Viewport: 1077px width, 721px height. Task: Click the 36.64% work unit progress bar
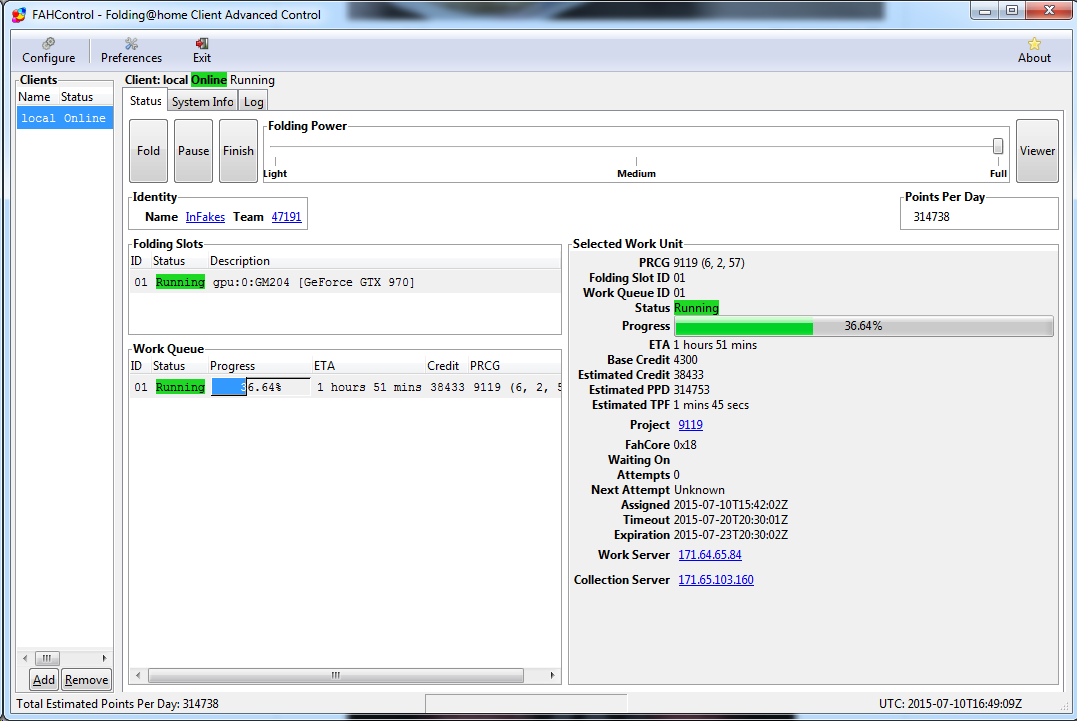[x=863, y=326]
